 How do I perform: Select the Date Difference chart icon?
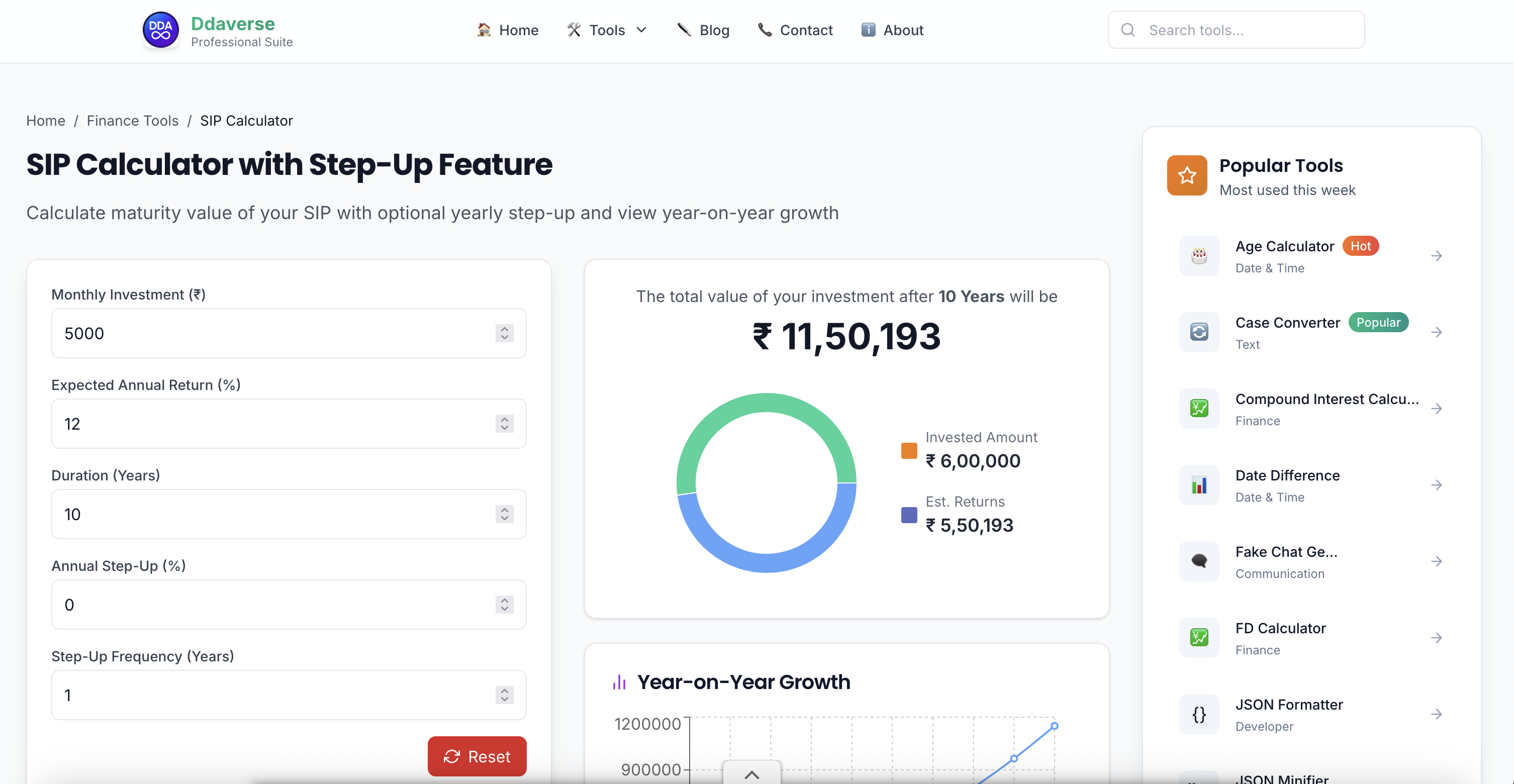pos(1198,484)
